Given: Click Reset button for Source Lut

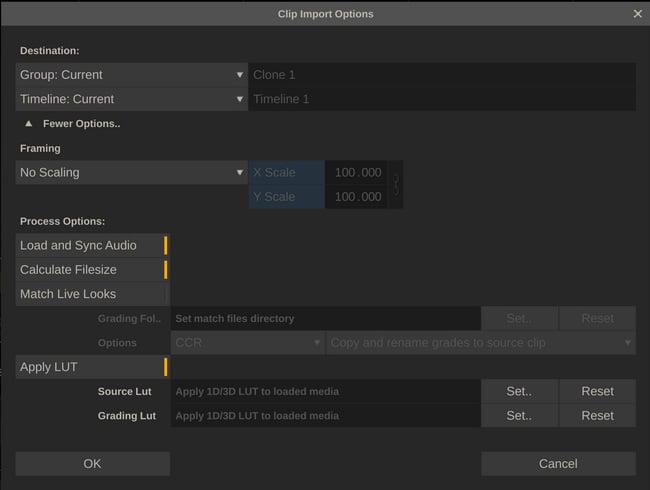Looking at the screenshot, I should pos(597,391).
